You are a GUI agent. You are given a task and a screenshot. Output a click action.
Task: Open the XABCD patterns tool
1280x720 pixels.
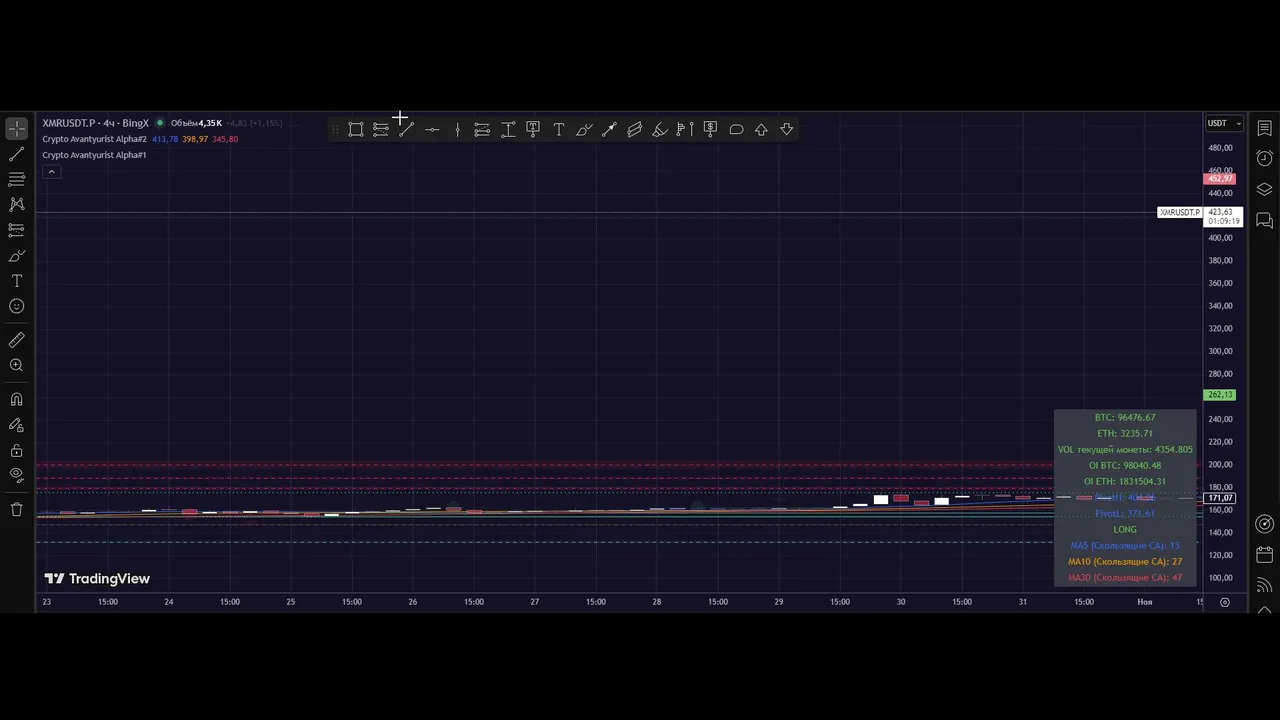point(17,204)
